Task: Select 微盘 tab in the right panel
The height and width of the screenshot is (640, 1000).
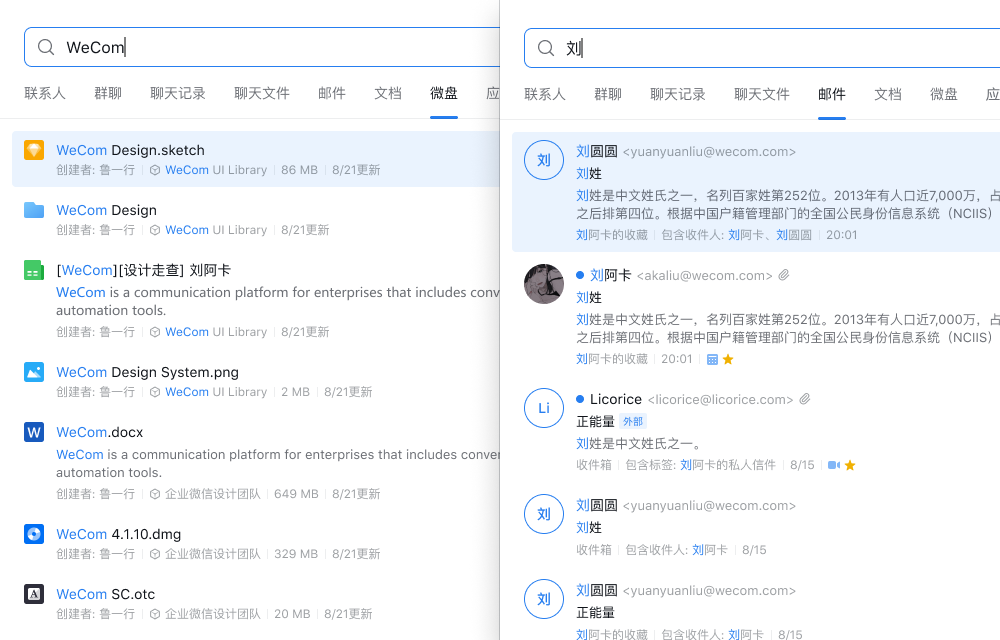Action: 944,94
